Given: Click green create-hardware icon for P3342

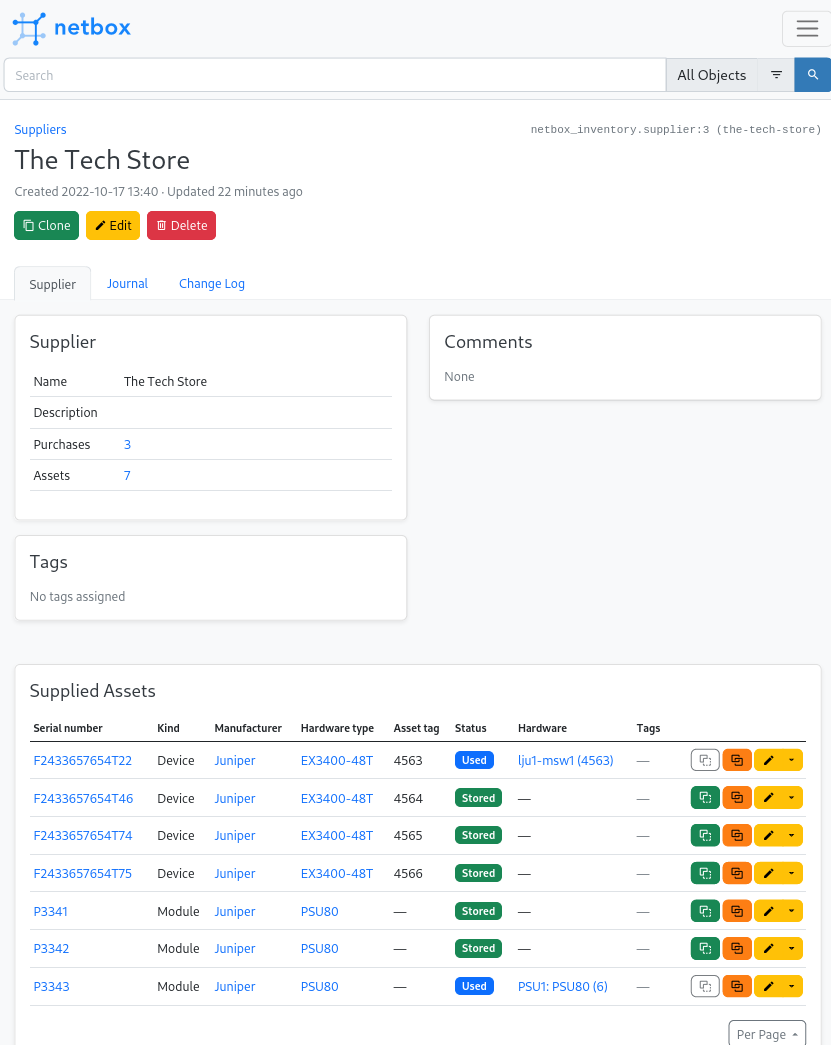Looking at the screenshot, I should 705,948.
